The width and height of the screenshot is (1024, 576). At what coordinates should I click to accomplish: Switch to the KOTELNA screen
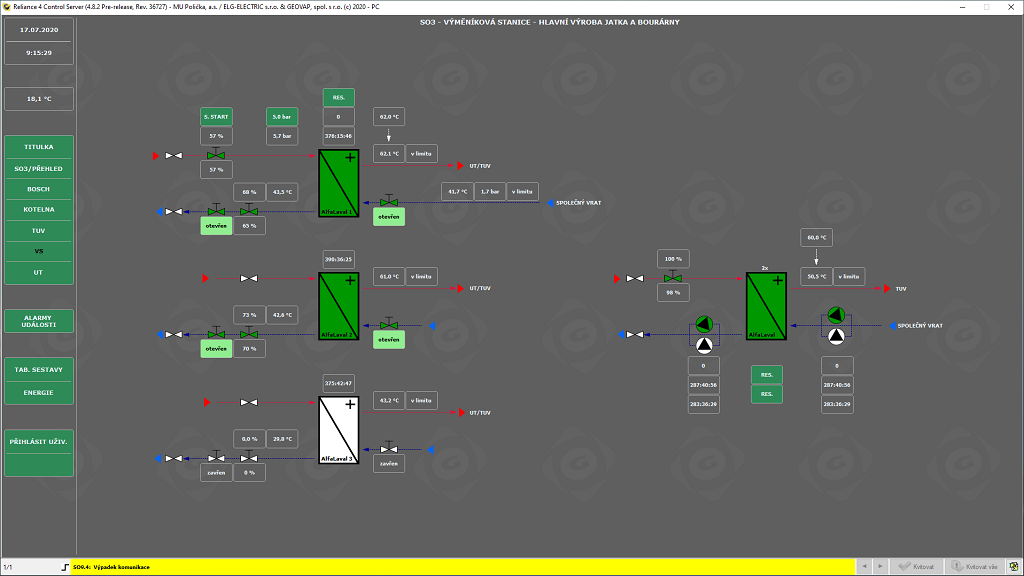point(39,209)
